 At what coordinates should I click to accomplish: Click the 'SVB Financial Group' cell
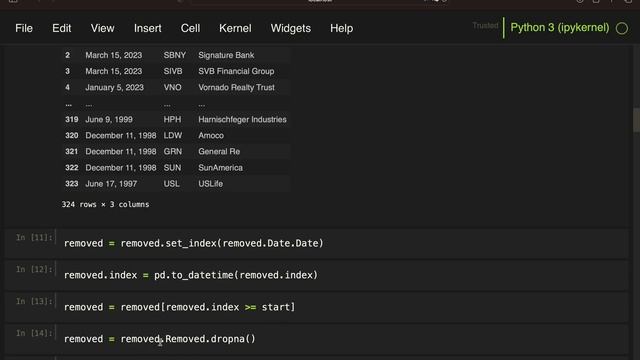pyautogui.click(x=236, y=71)
